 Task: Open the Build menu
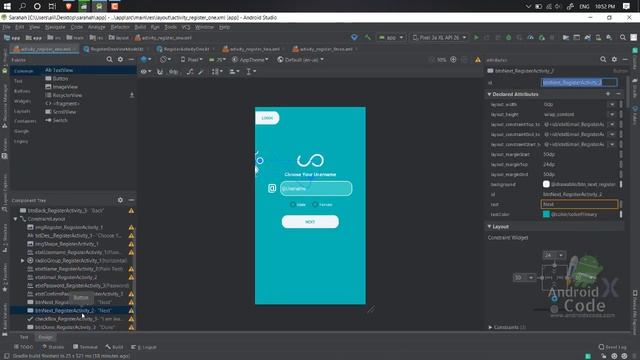point(140,27)
